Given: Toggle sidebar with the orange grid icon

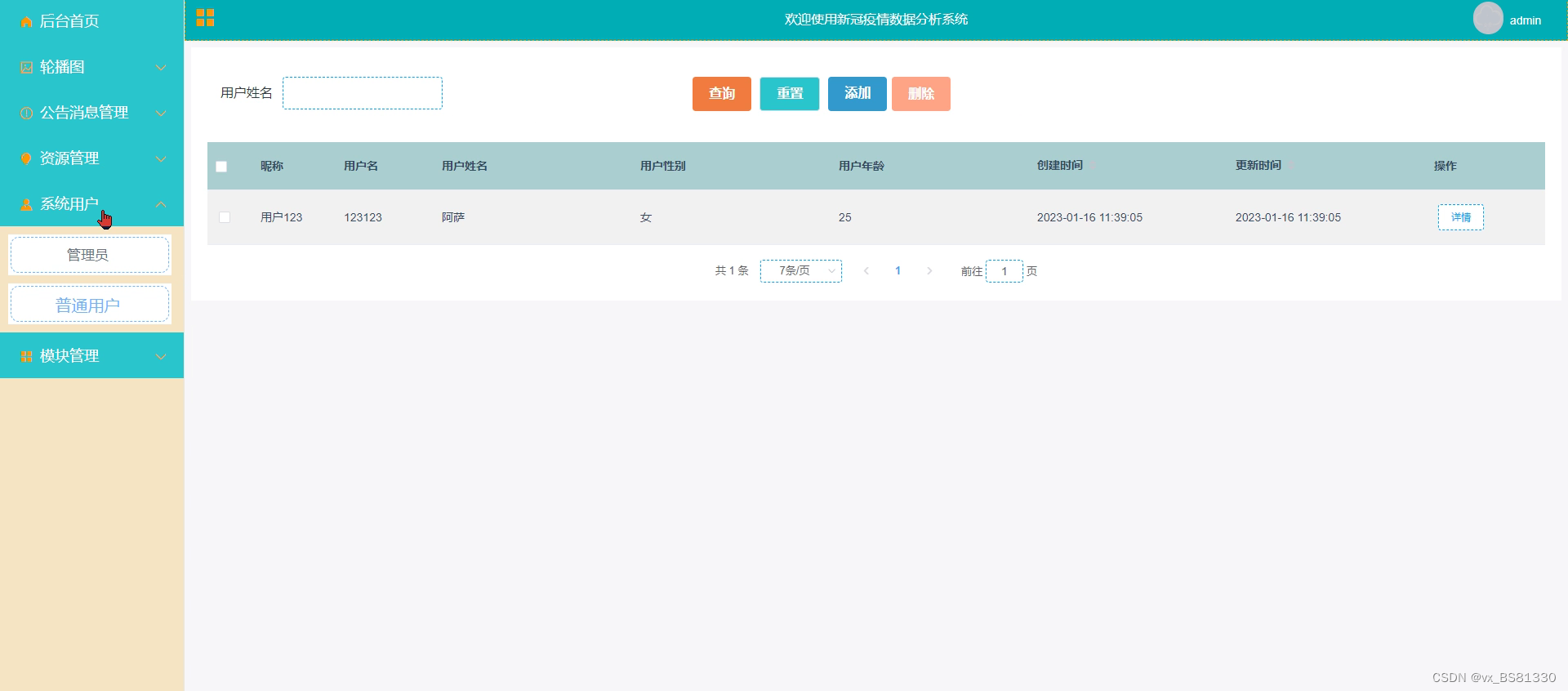Looking at the screenshot, I should point(205,18).
